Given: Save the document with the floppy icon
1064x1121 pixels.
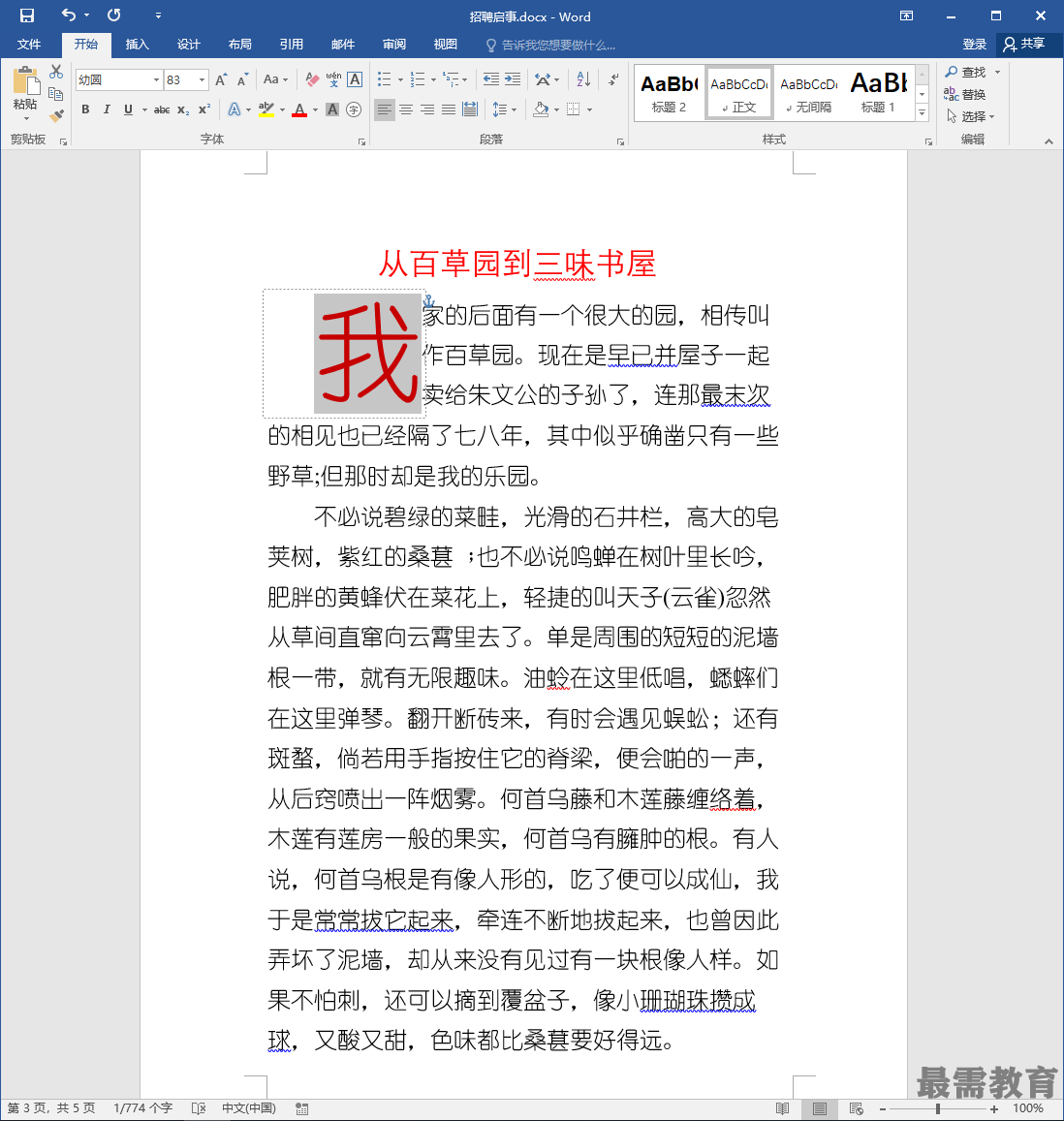Looking at the screenshot, I should coord(26,16).
